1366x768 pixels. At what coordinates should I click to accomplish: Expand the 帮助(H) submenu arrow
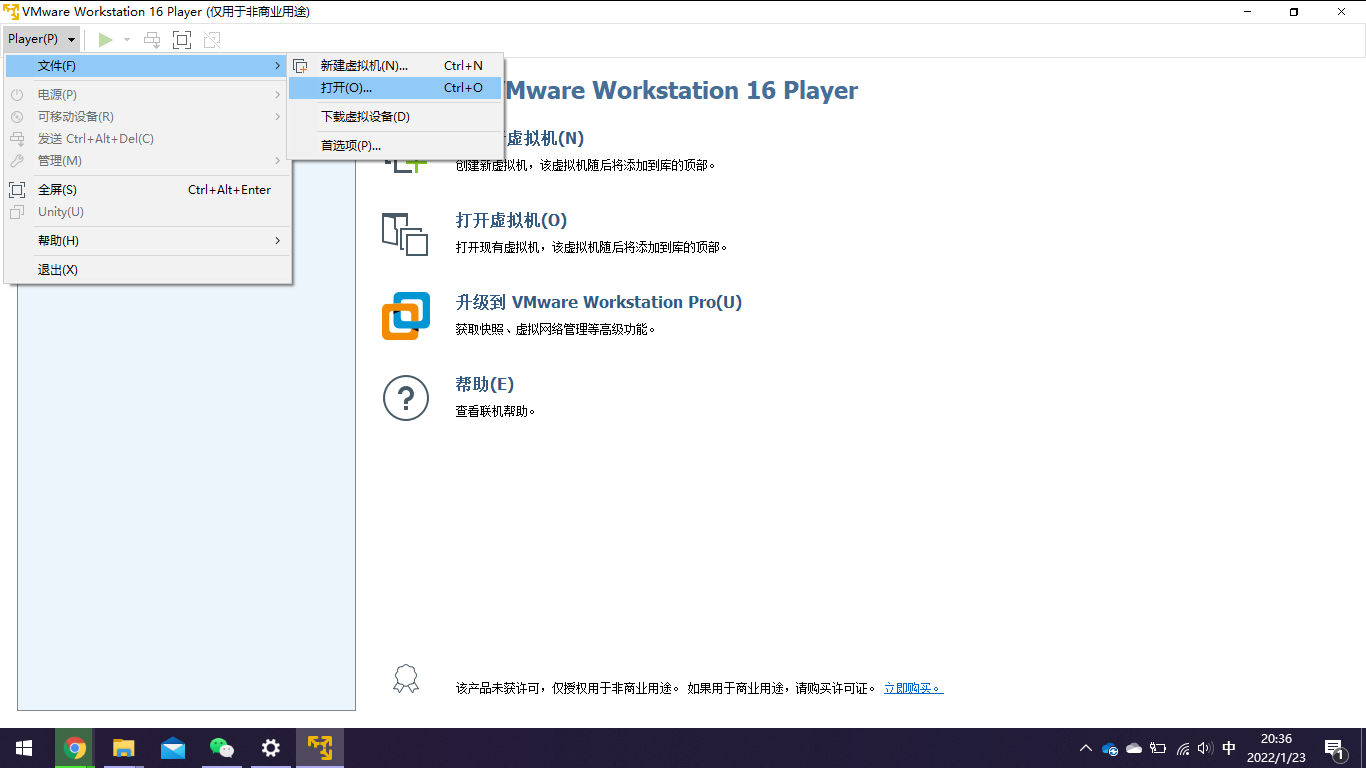coord(278,240)
